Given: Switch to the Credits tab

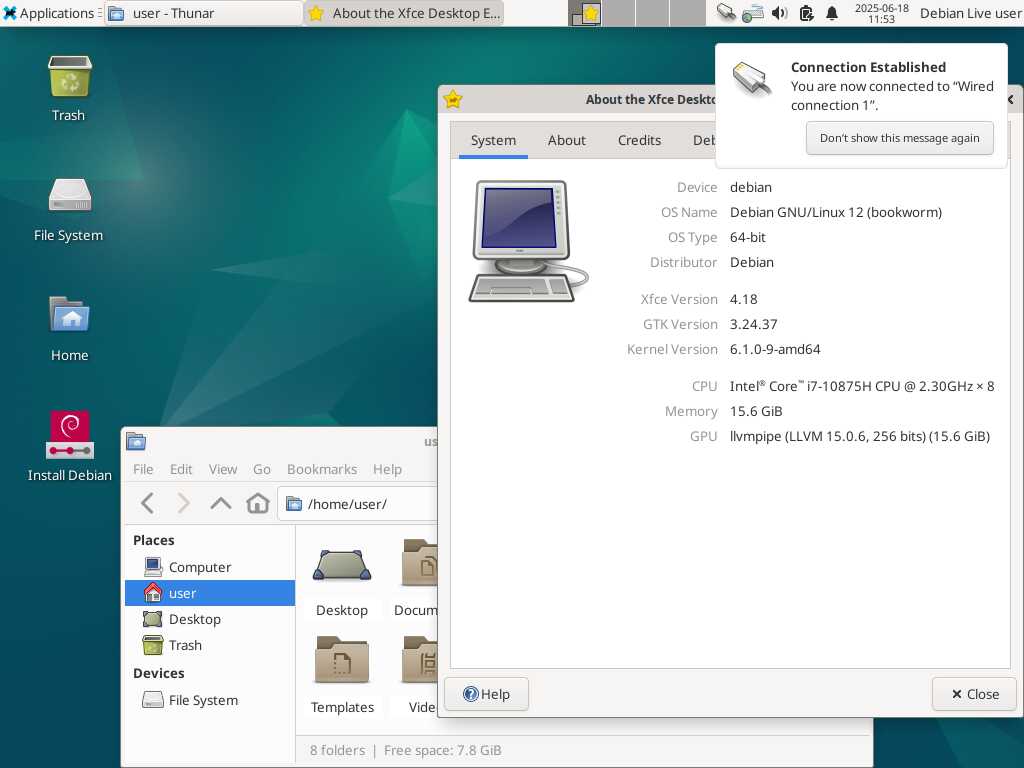Looking at the screenshot, I should point(639,140).
